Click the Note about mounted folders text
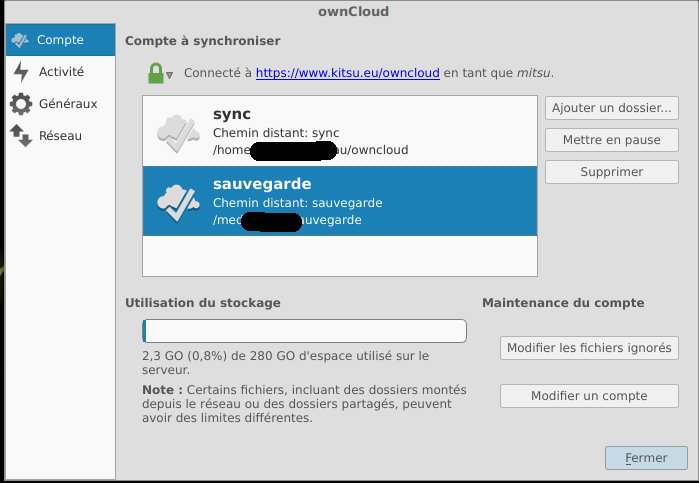Screen dimensions: 699x483 pyautogui.click(x=304, y=404)
